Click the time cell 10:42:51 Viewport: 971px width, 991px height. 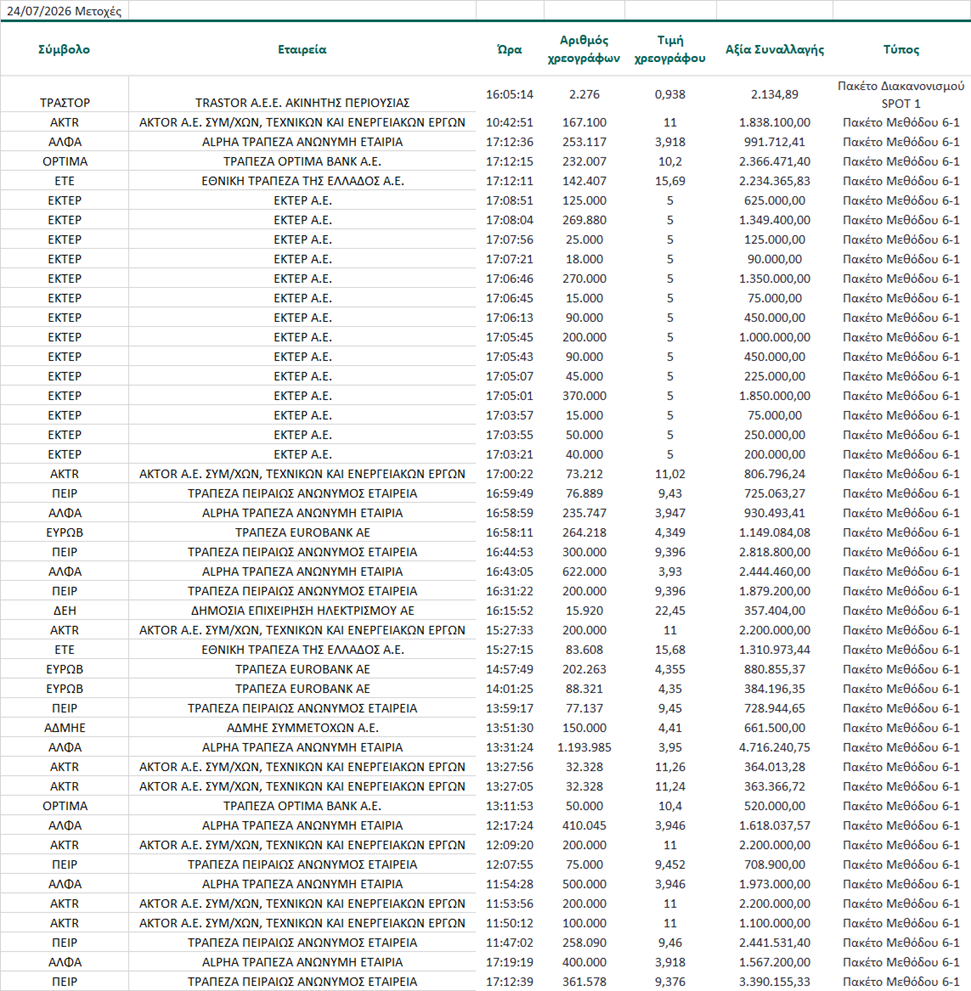point(510,122)
